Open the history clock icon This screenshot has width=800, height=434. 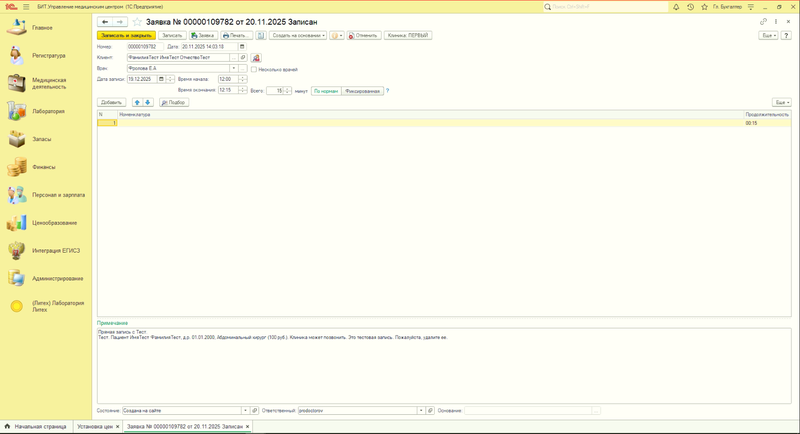[690, 7]
